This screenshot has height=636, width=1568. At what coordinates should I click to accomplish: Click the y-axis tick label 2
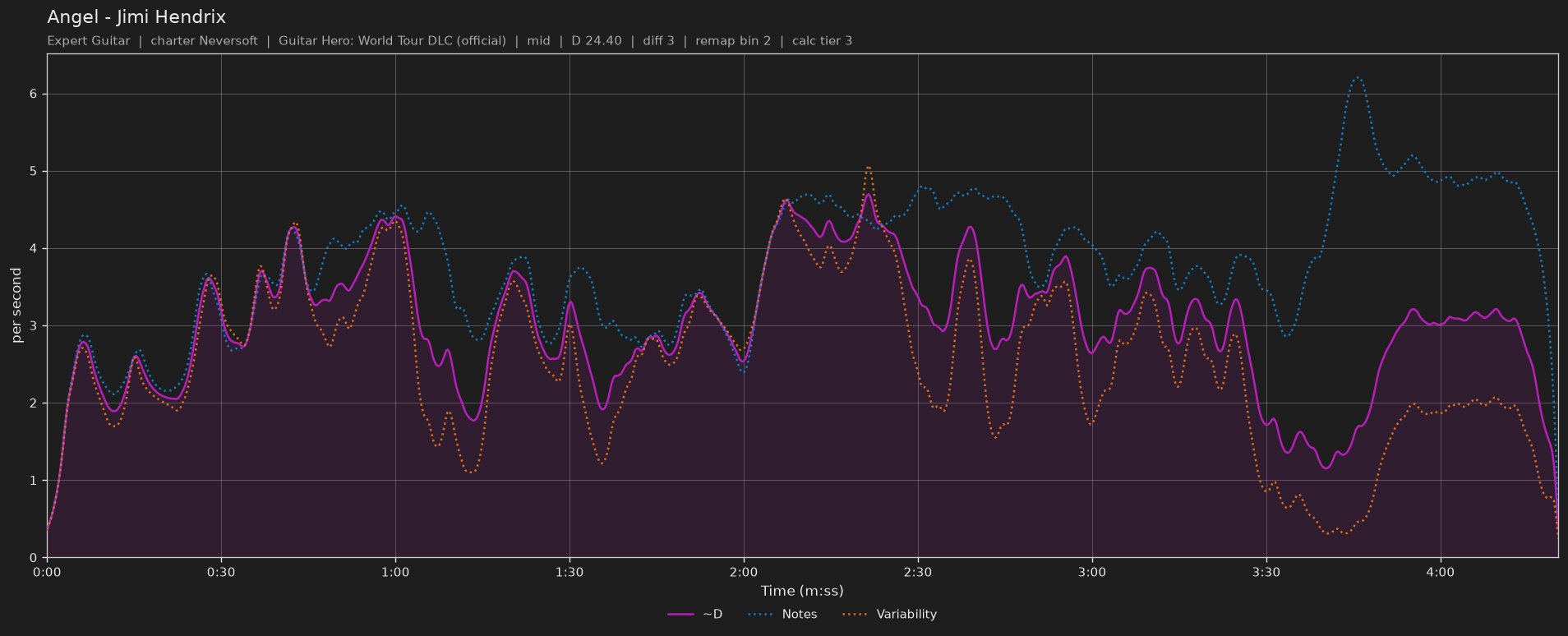(35, 403)
